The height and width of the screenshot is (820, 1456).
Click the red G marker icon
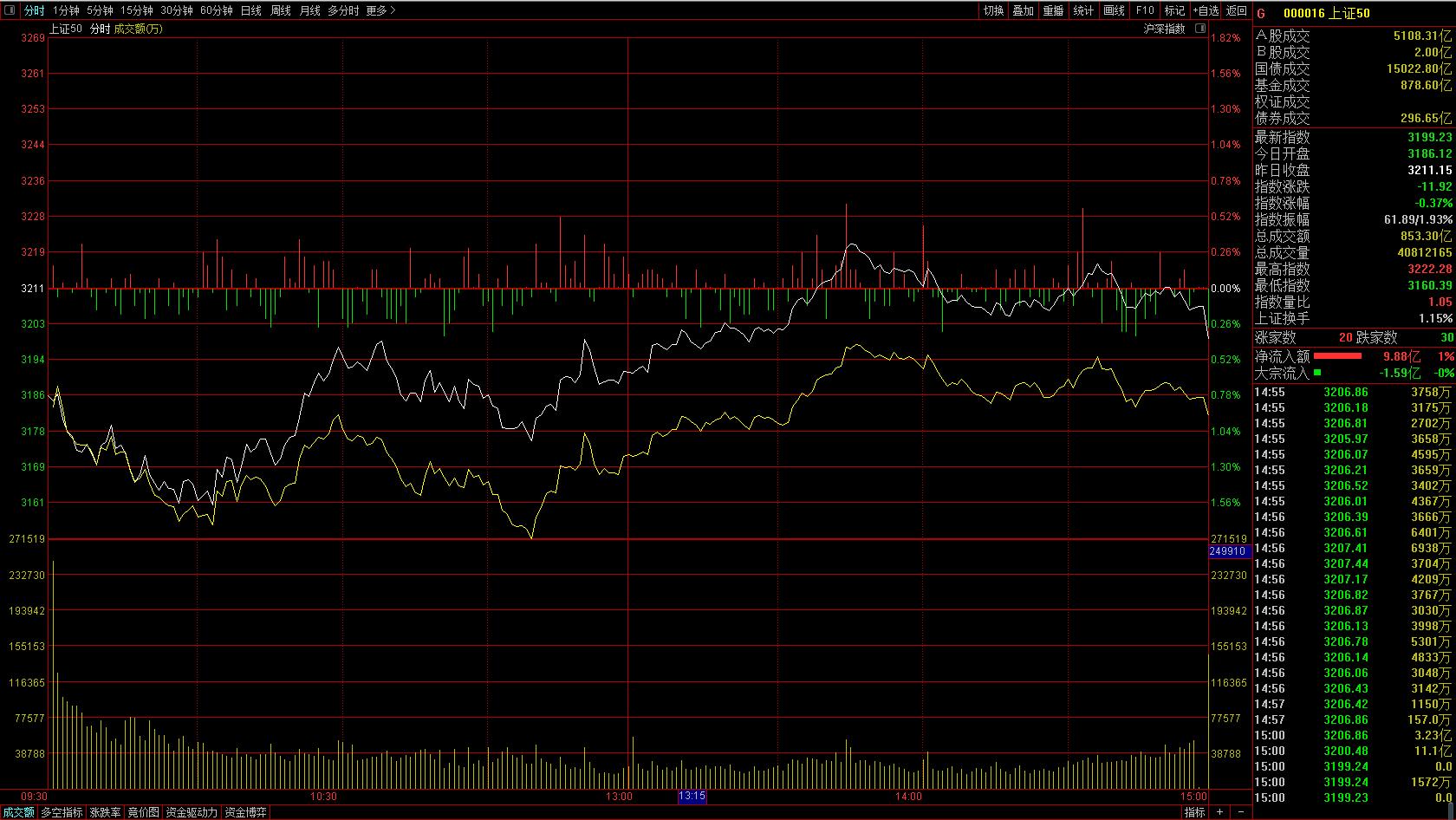point(1261,13)
